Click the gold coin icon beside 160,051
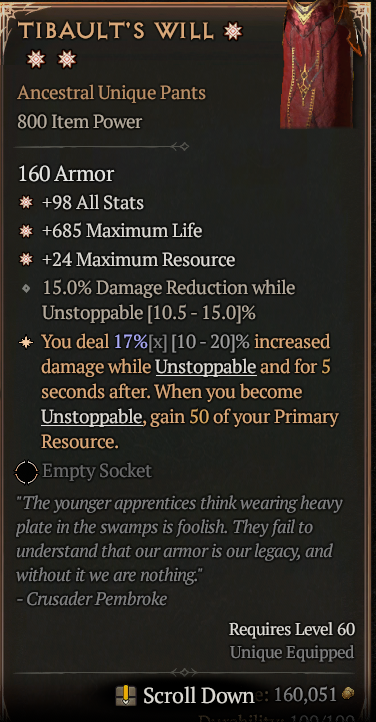 [348, 693]
